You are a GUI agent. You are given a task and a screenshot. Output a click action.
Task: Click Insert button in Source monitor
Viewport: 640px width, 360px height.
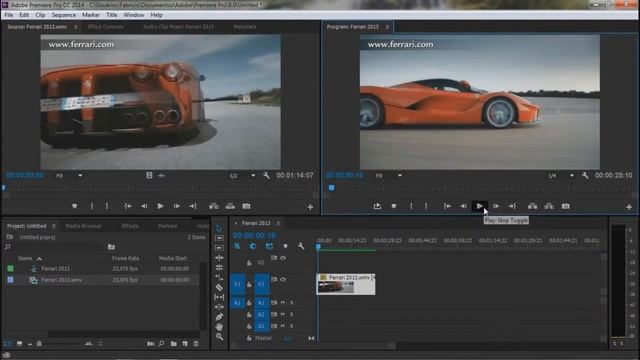coord(213,206)
